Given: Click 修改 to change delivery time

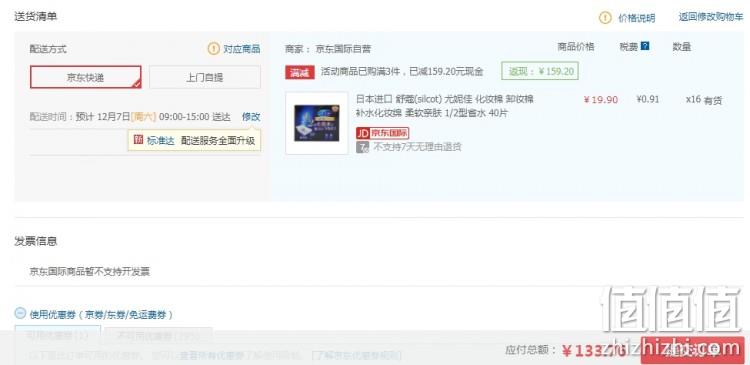Looking at the screenshot, I should click(251, 117).
